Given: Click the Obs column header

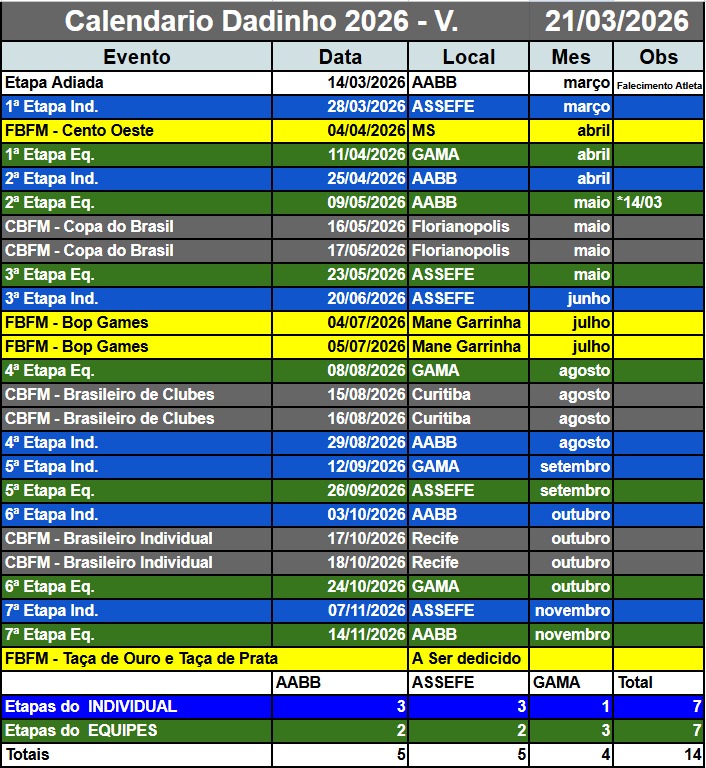Looking at the screenshot, I should (x=658, y=57).
